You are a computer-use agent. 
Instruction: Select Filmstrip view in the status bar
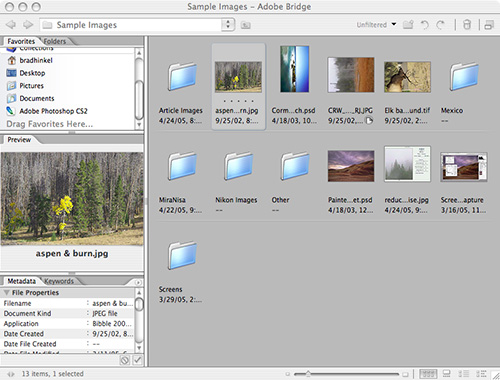446,374
